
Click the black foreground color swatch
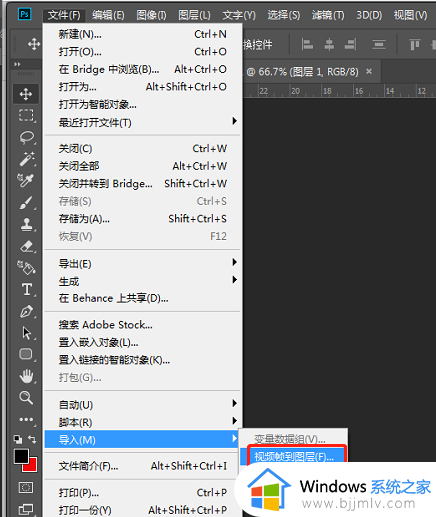21,456
